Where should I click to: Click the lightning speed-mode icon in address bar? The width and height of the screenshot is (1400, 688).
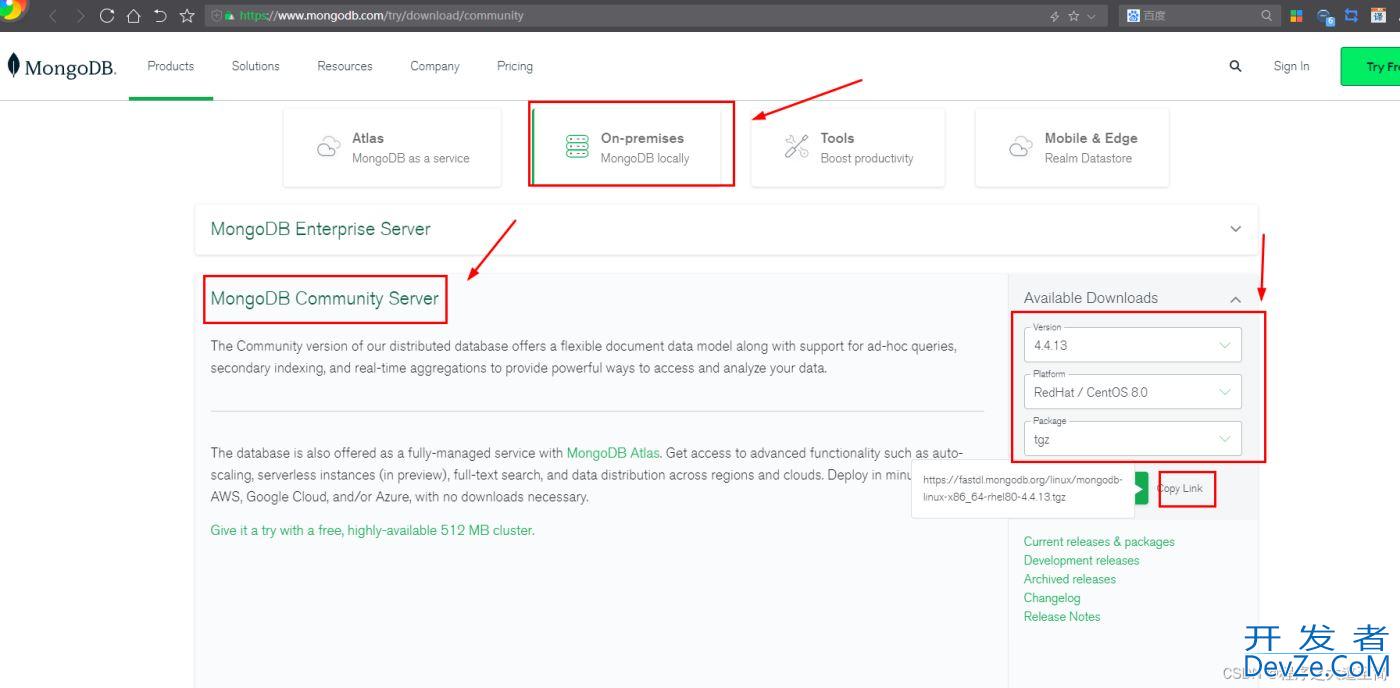tap(1055, 16)
